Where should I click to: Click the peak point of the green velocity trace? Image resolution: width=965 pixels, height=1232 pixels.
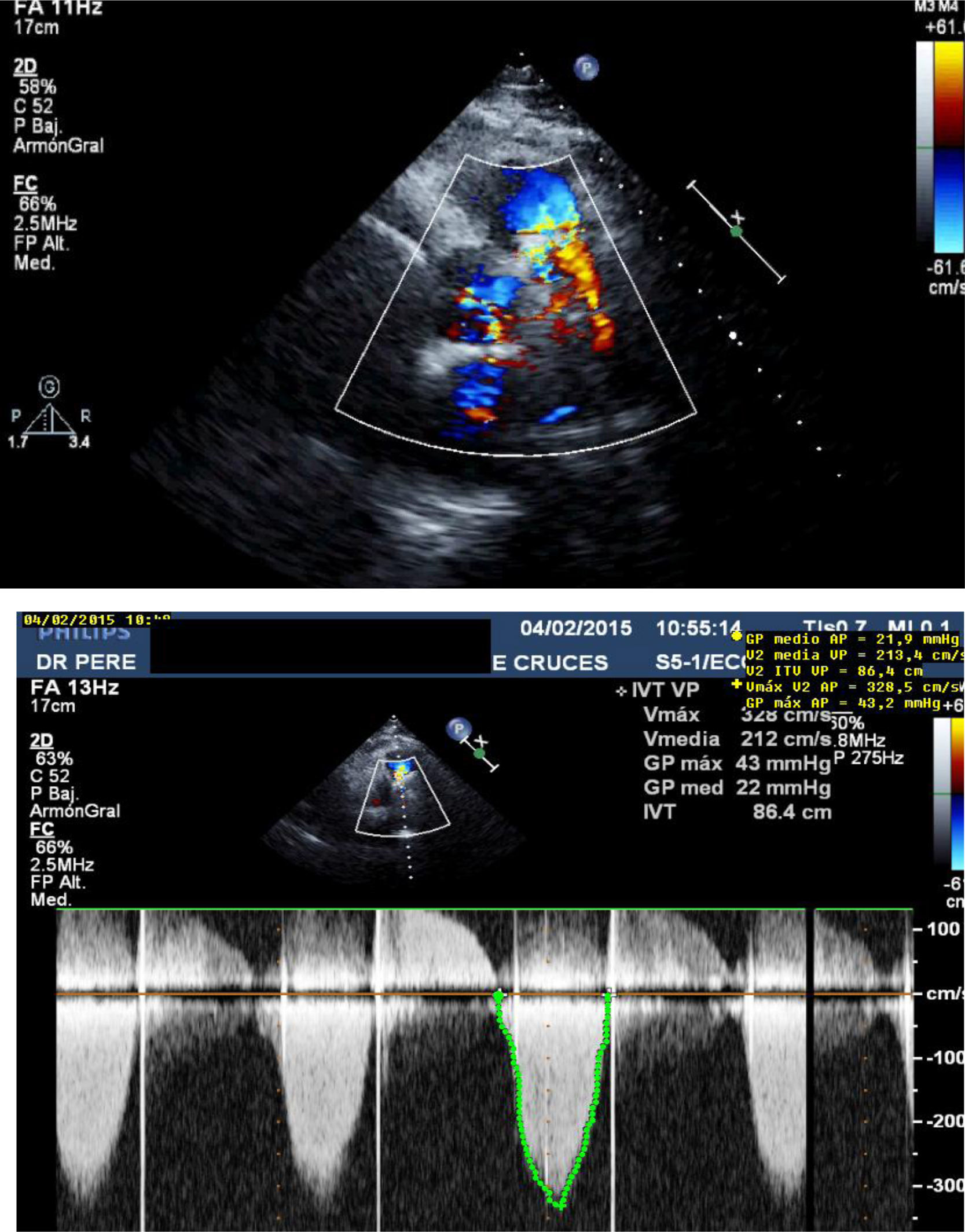(559, 1205)
